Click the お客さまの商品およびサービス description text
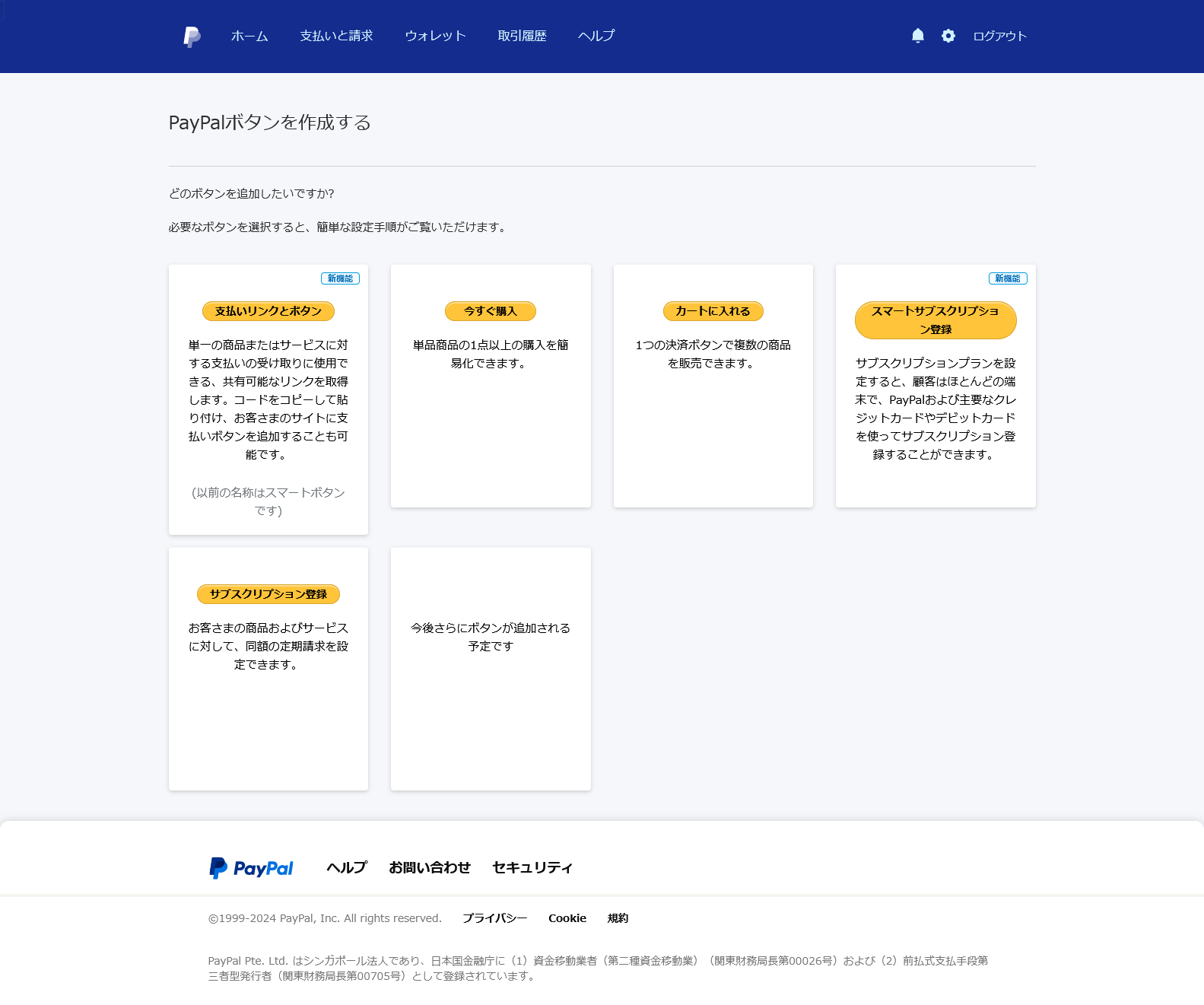 tap(268, 646)
